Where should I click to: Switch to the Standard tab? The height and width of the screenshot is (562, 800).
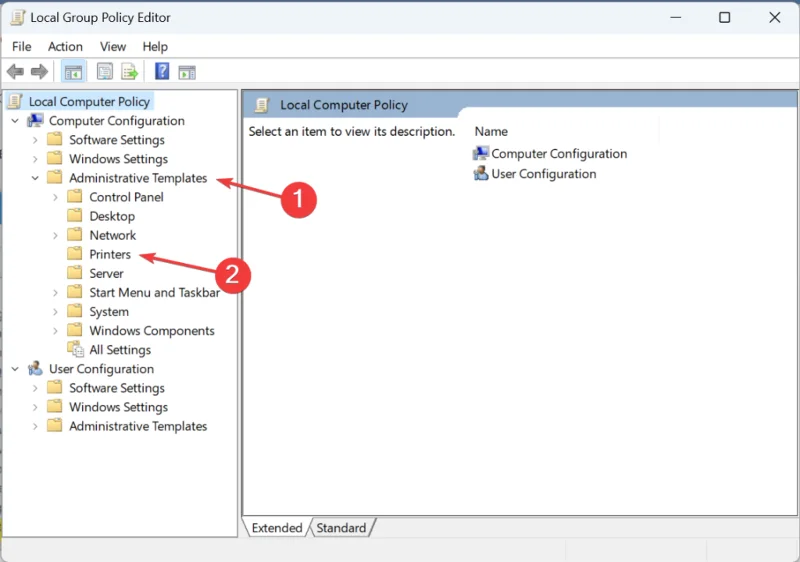pyautogui.click(x=341, y=528)
